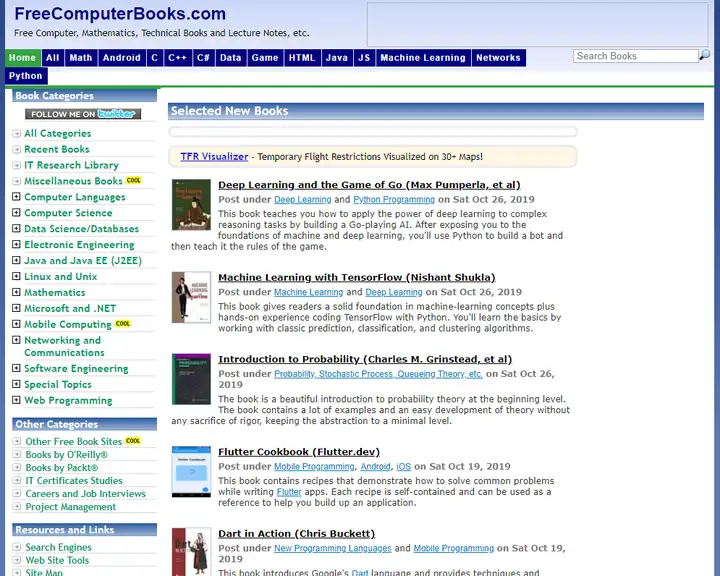
Task: Click the FreeComputerBooks.com site title
Action: (120, 14)
